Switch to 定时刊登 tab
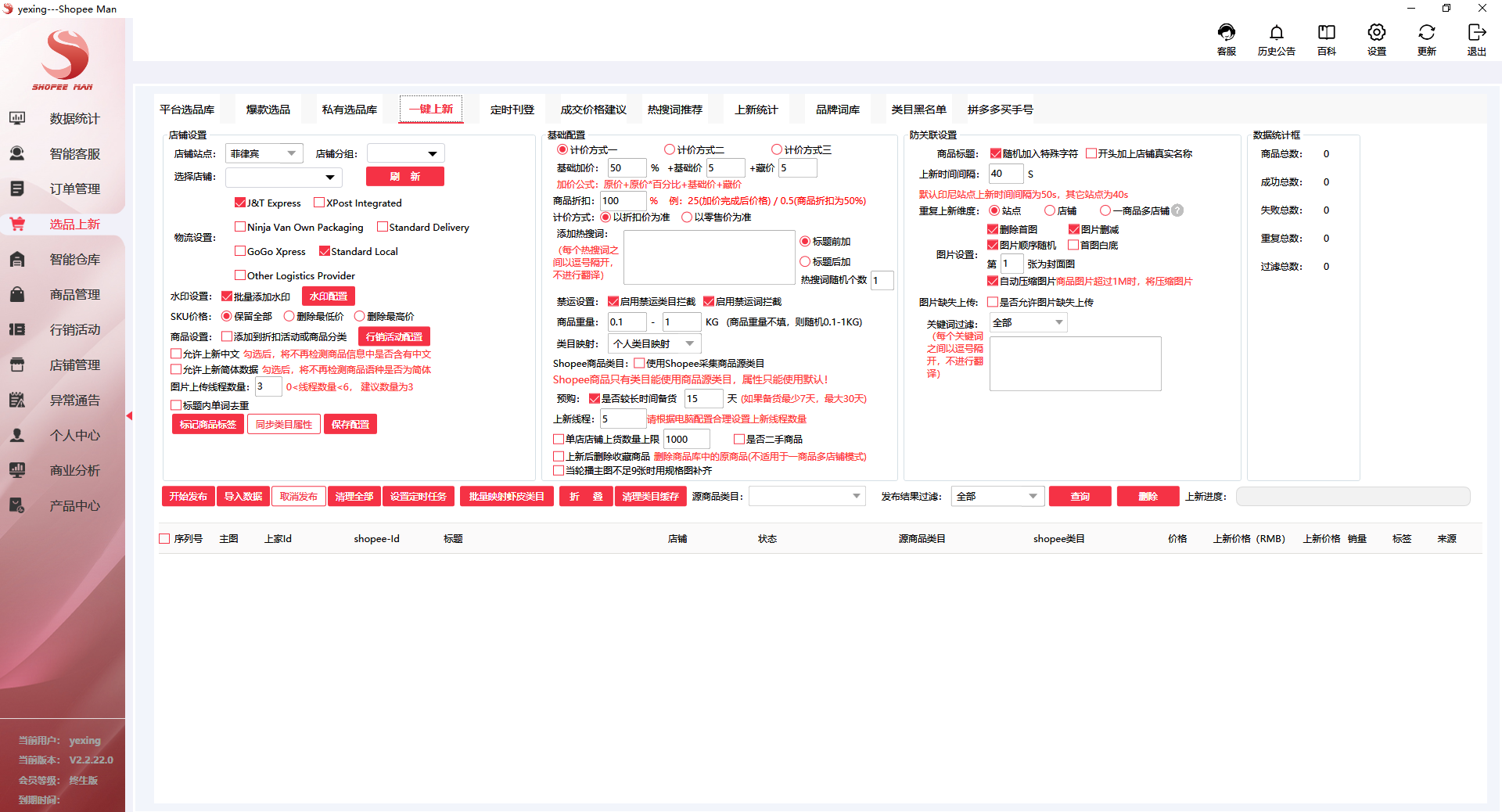Image resolution: width=1502 pixels, height=812 pixels. [x=512, y=110]
